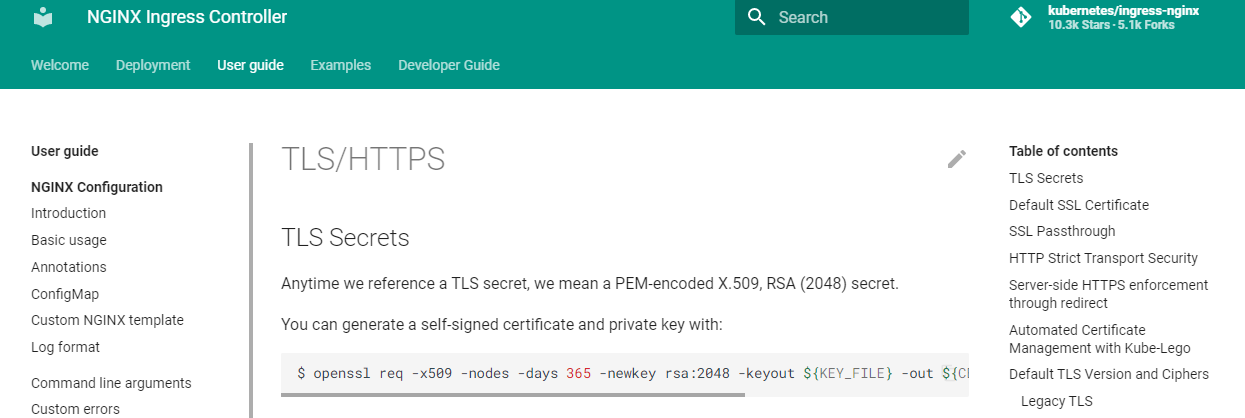Click the git repository icon
The height and width of the screenshot is (418, 1245).
point(1020,17)
